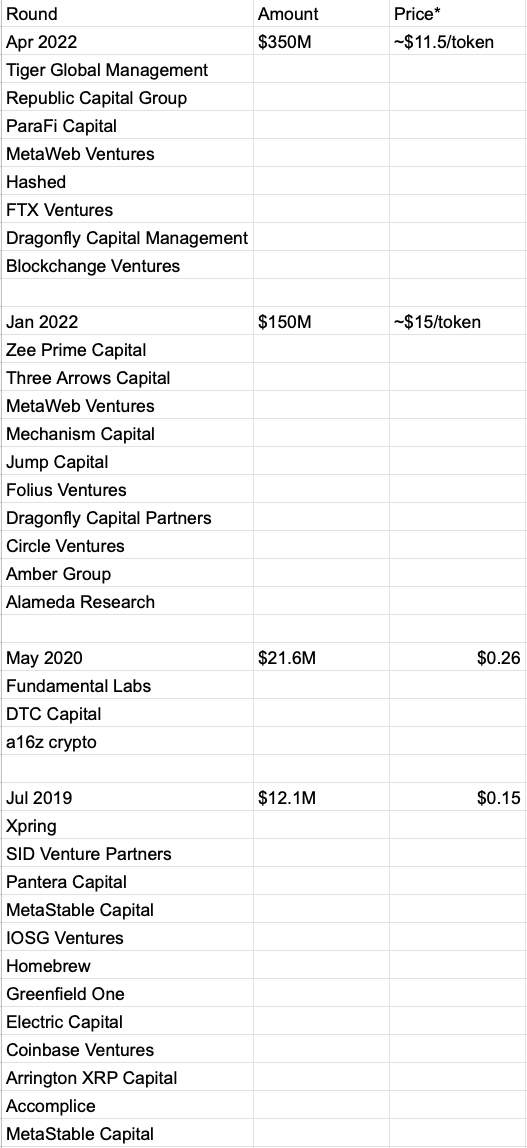527x1148 pixels.
Task: Click the May 2020 round cell
Action: click(127, 657)
